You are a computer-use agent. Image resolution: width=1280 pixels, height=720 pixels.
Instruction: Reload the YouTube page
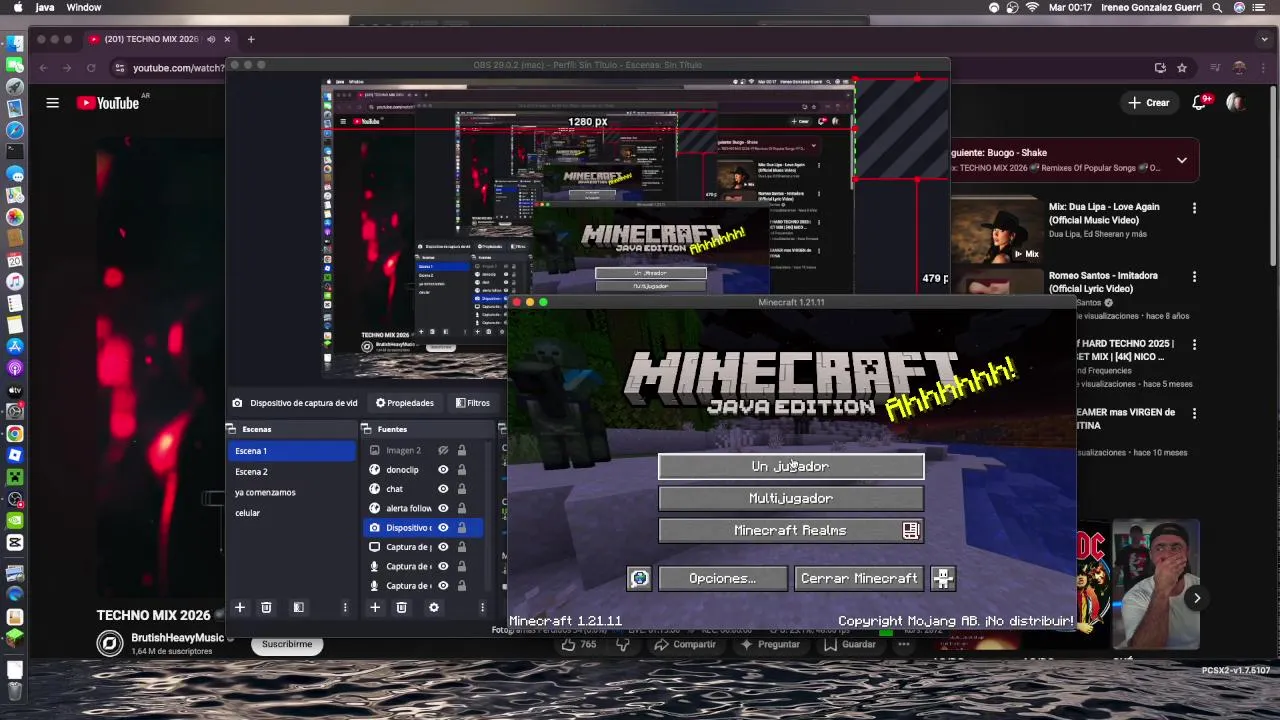pyautogui.click(x=91, y=68)
